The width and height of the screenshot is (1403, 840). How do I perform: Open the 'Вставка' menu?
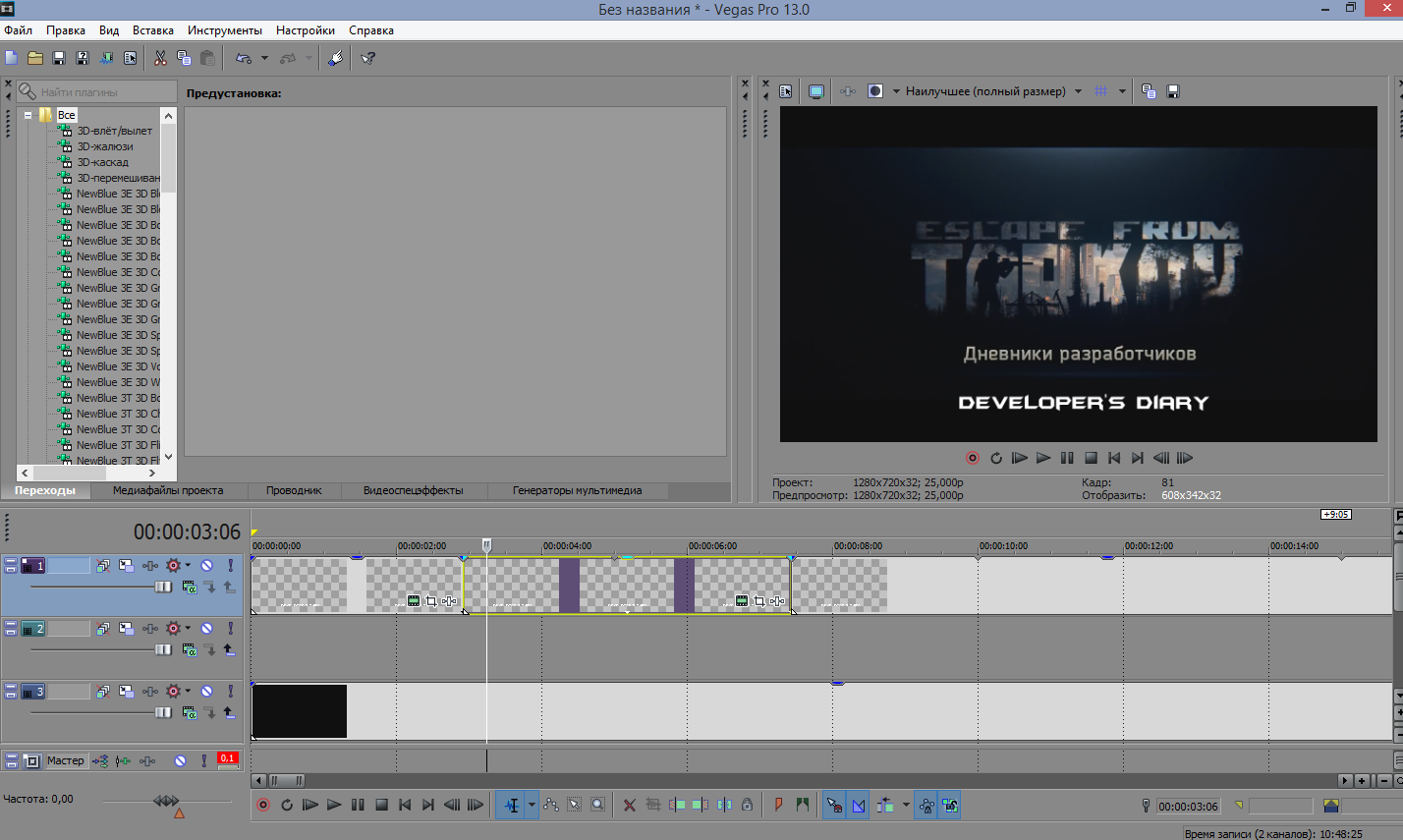[x=153, y=30]
